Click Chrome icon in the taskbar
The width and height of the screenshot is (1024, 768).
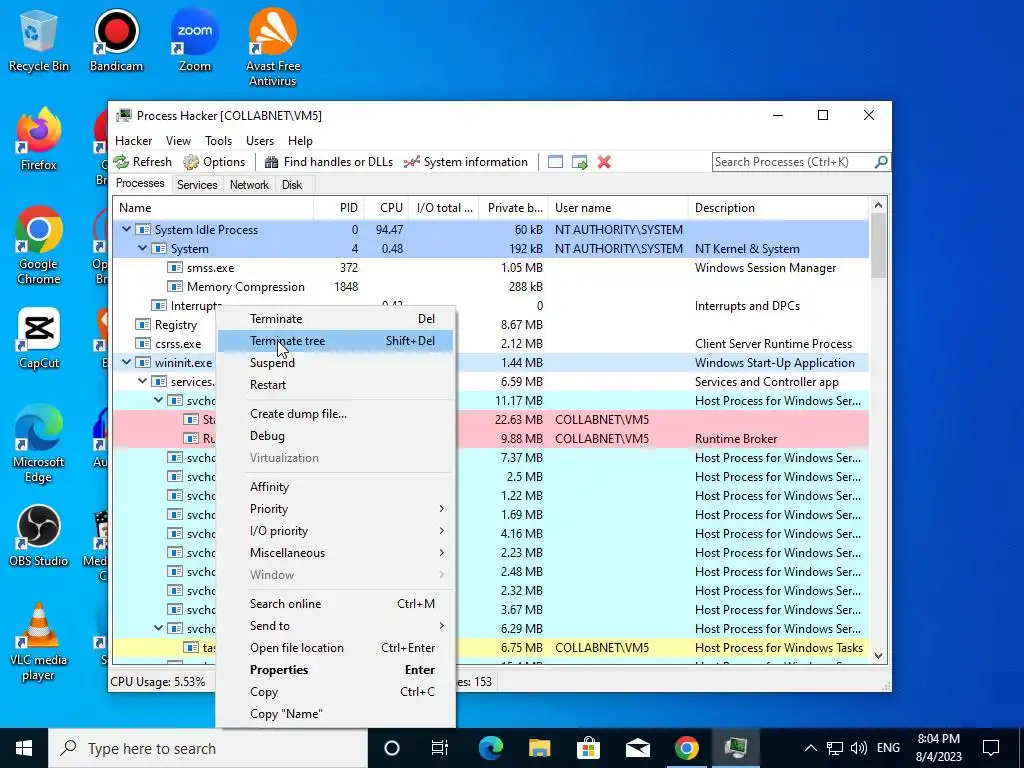686,748
